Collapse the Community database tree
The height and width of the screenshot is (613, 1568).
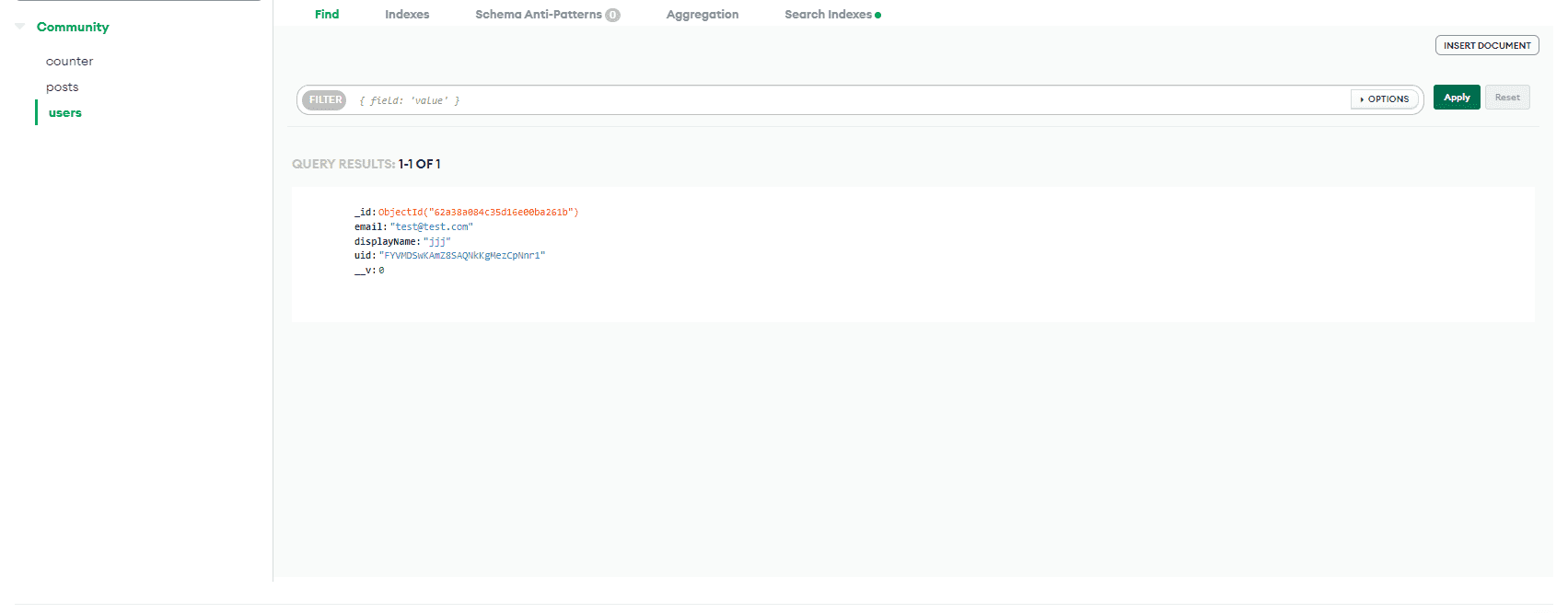[x=20, y=27]
